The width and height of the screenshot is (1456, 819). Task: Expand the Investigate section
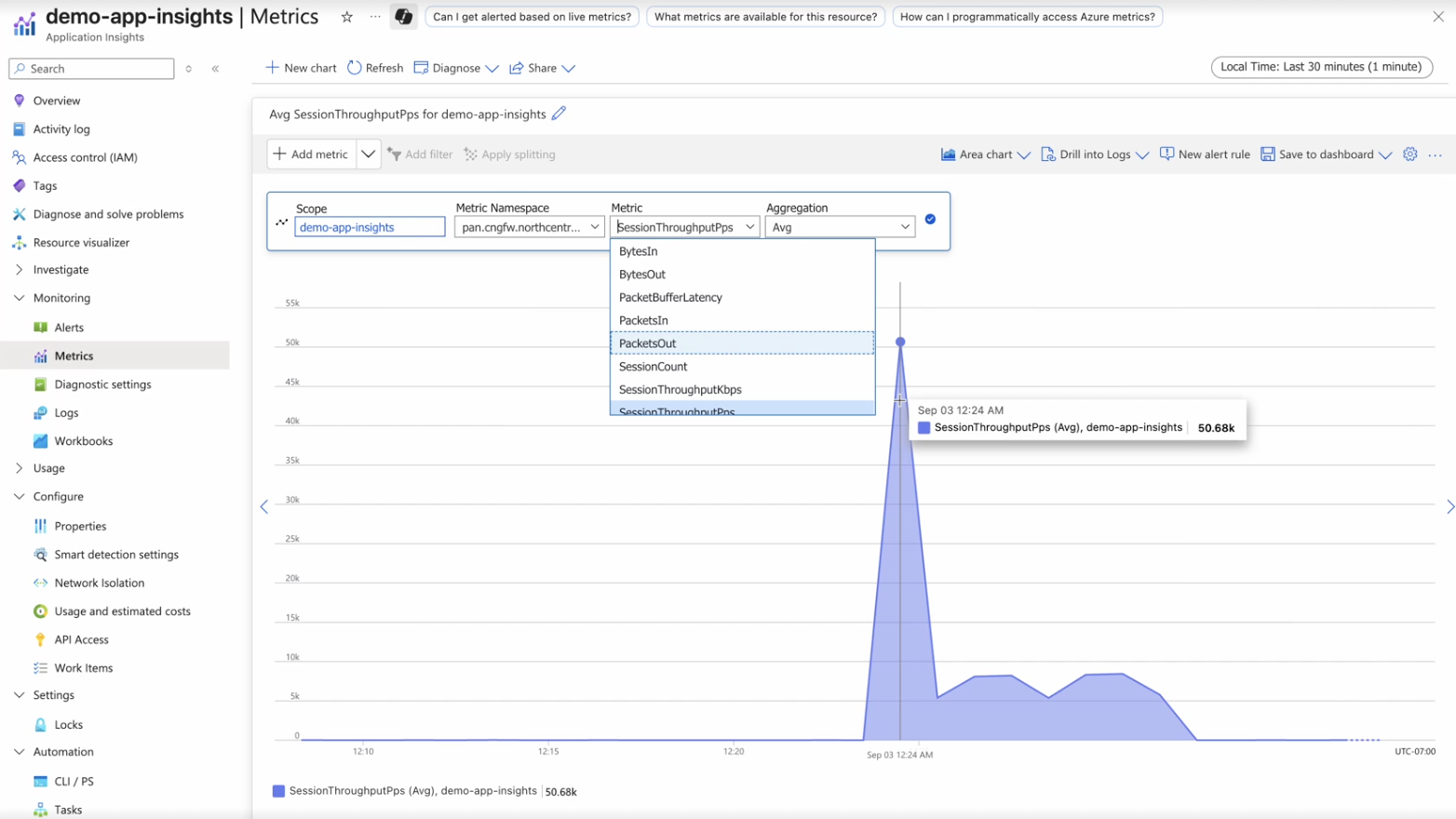19,270
